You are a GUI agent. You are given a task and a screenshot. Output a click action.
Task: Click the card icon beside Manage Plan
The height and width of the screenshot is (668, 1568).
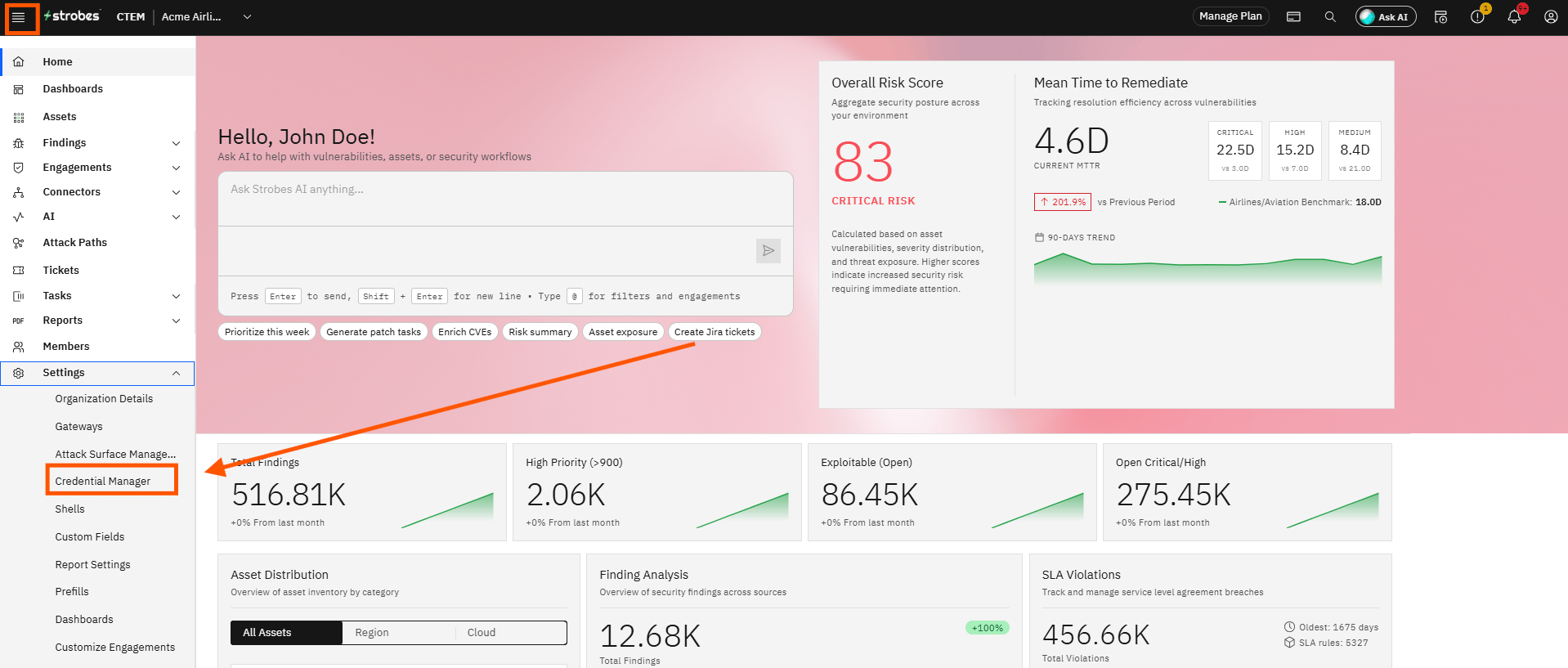pos(1293,17)
